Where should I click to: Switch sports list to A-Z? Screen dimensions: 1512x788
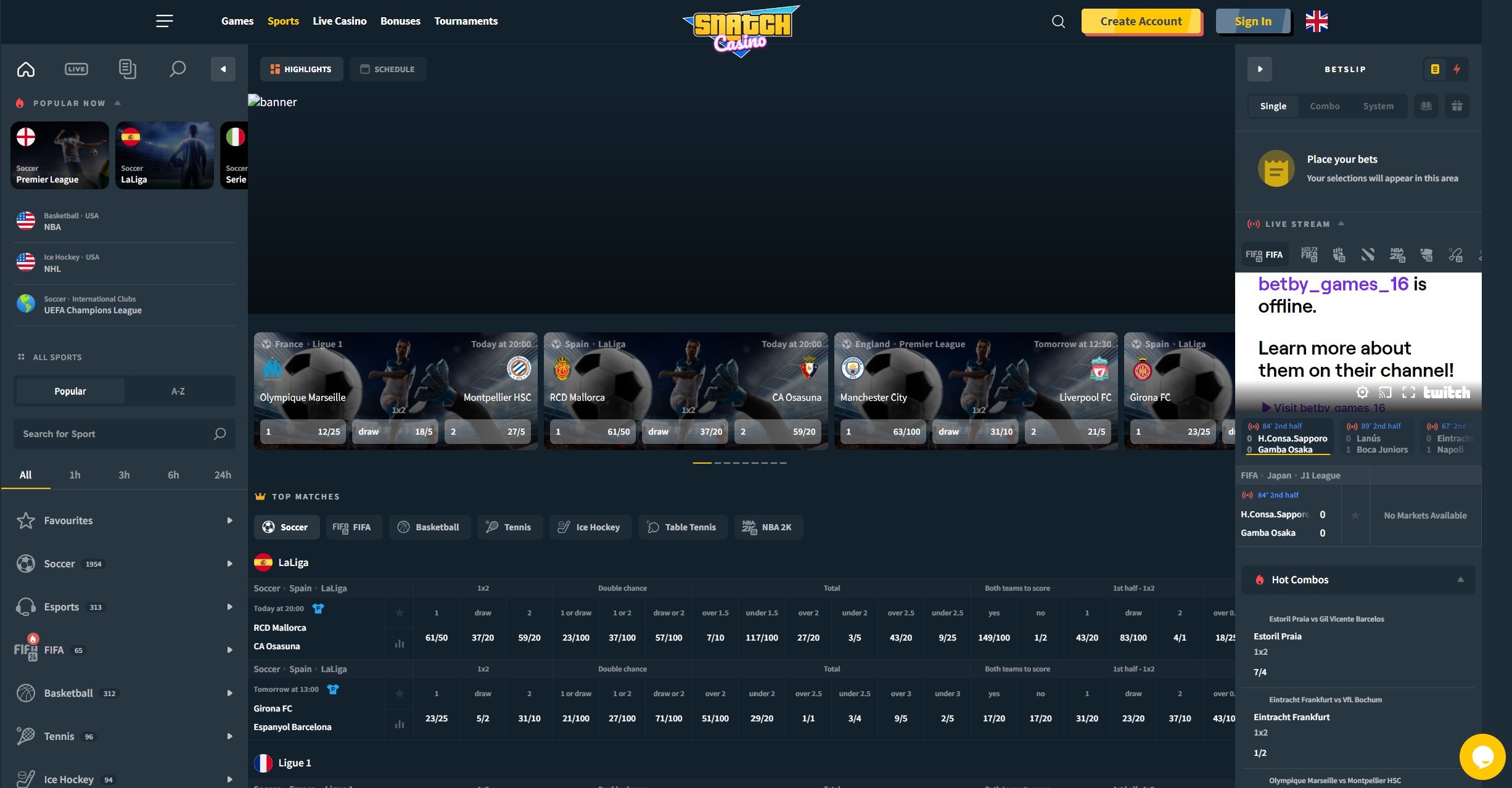click(178, 391)
